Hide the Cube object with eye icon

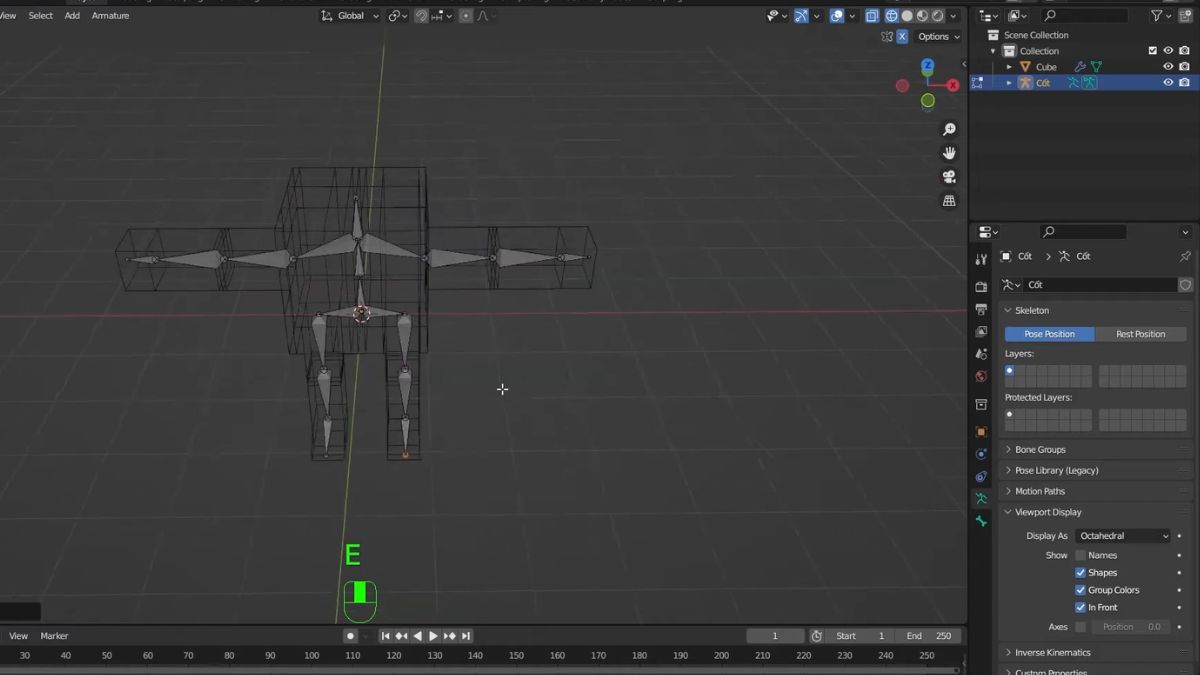(x=1168, y=67)
